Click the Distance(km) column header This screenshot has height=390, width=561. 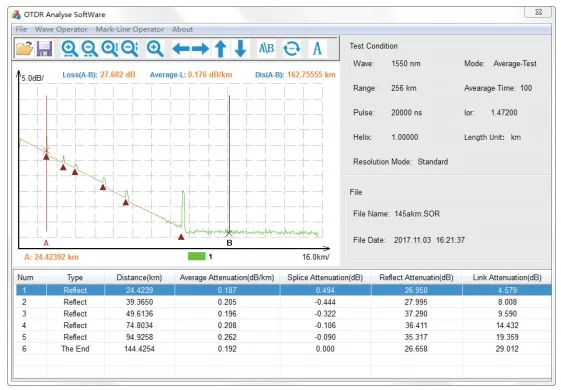(139, 278)
